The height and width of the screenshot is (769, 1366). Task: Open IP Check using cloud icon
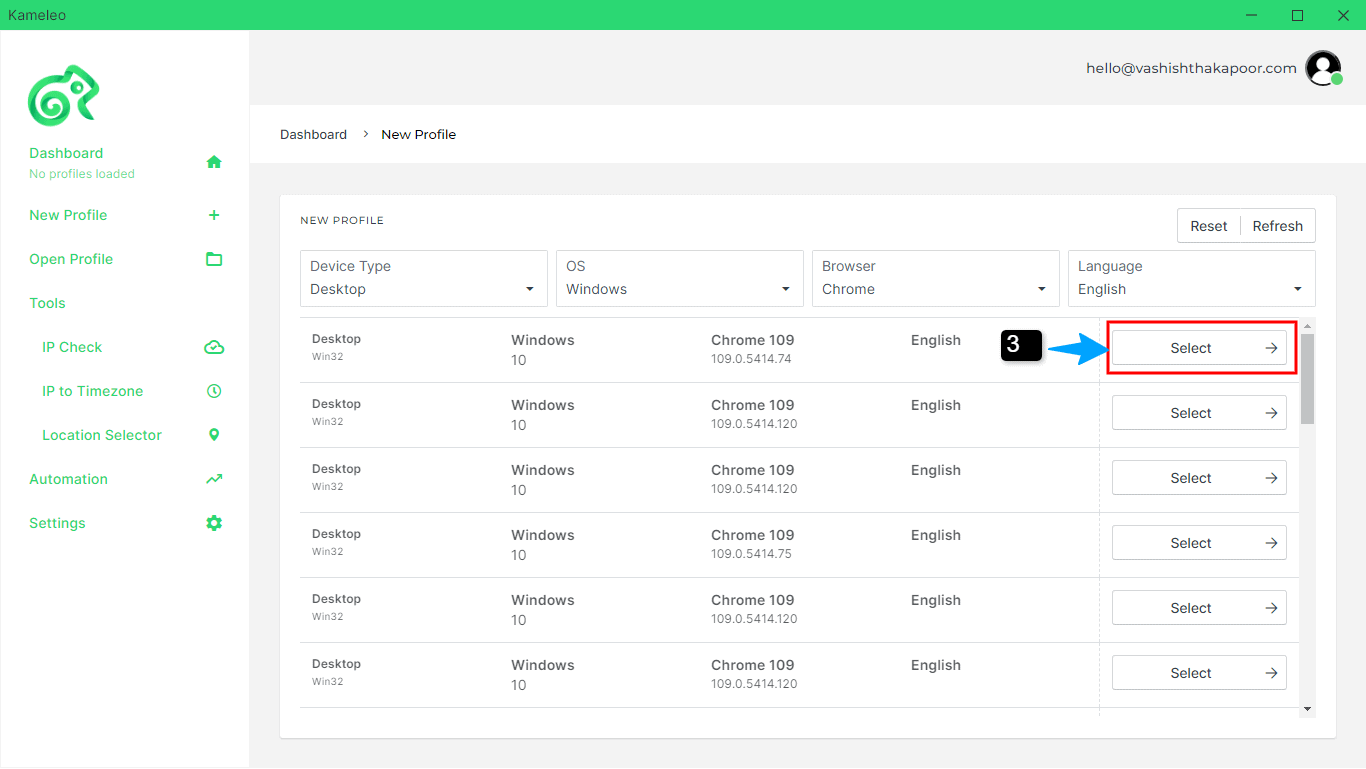coord(214,347)
